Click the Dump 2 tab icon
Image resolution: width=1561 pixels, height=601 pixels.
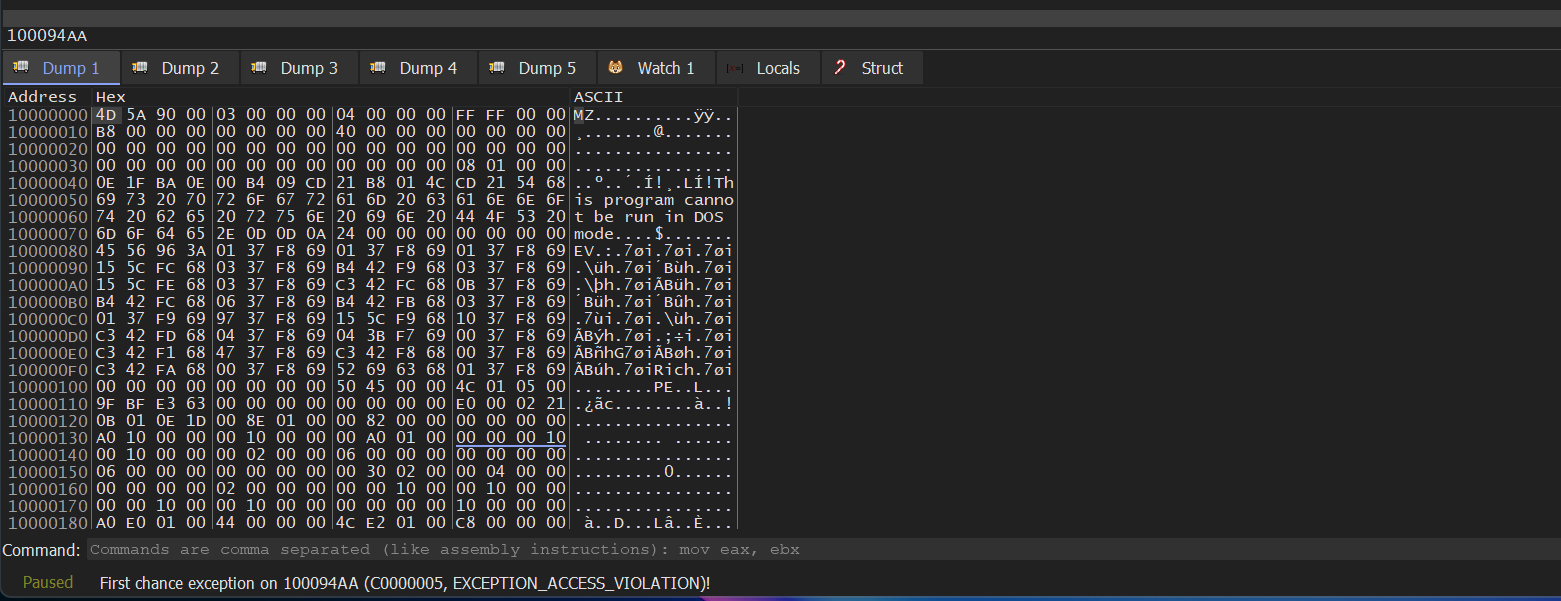pyautogui.click(x=140, y=68)
